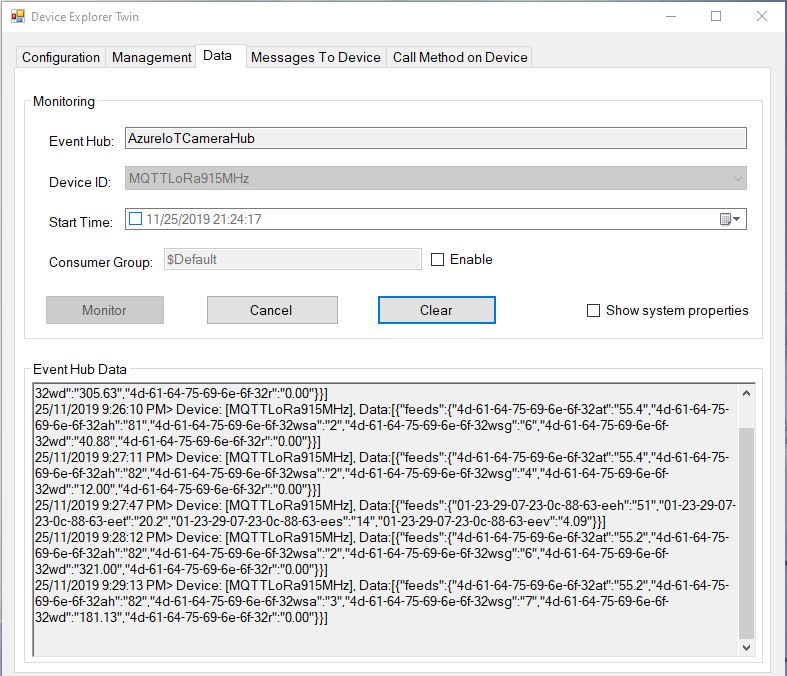Go to Messages To Device tab
Viewport: 787px width, 676px height.
316,57
